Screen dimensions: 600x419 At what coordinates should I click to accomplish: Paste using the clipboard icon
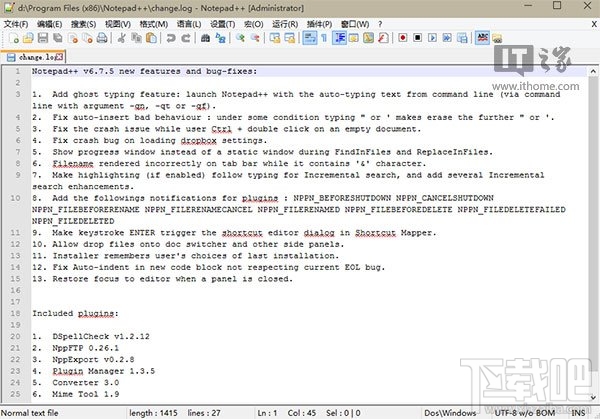pos(152,38)
